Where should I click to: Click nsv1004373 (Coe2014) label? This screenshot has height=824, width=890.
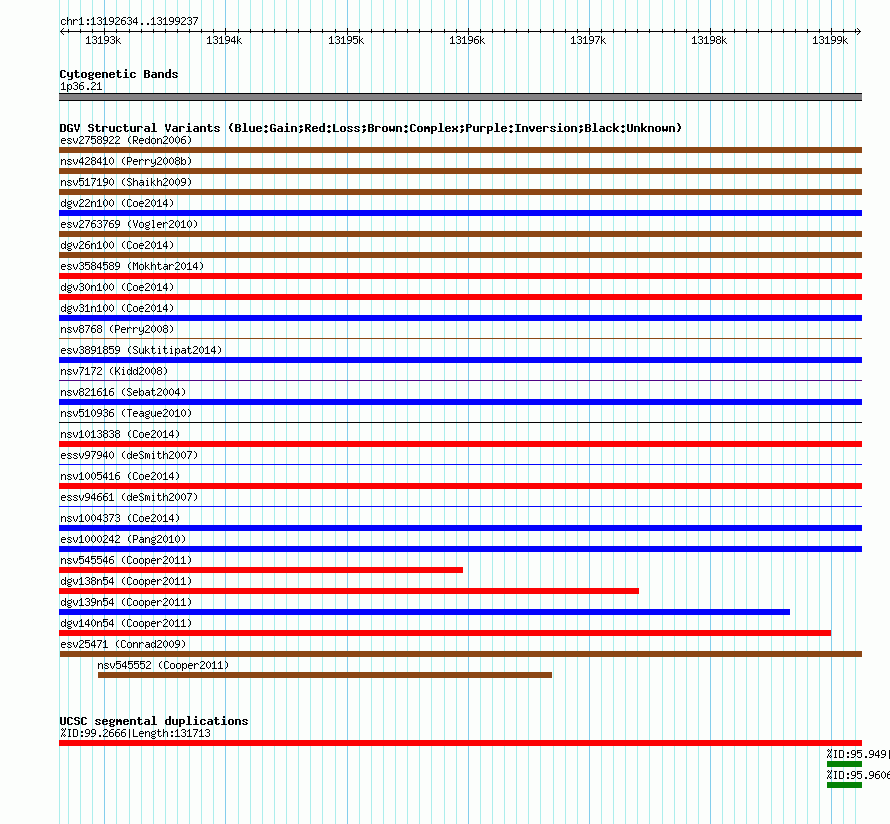pos(120,518)
